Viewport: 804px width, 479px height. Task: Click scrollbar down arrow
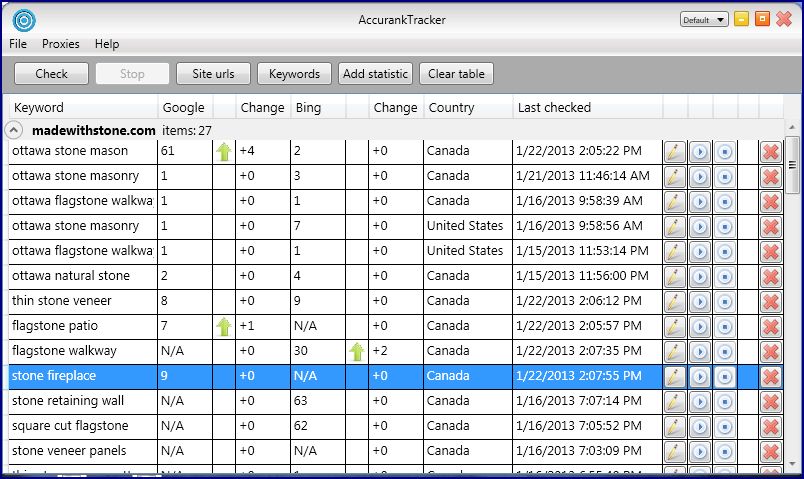(792, 464)
